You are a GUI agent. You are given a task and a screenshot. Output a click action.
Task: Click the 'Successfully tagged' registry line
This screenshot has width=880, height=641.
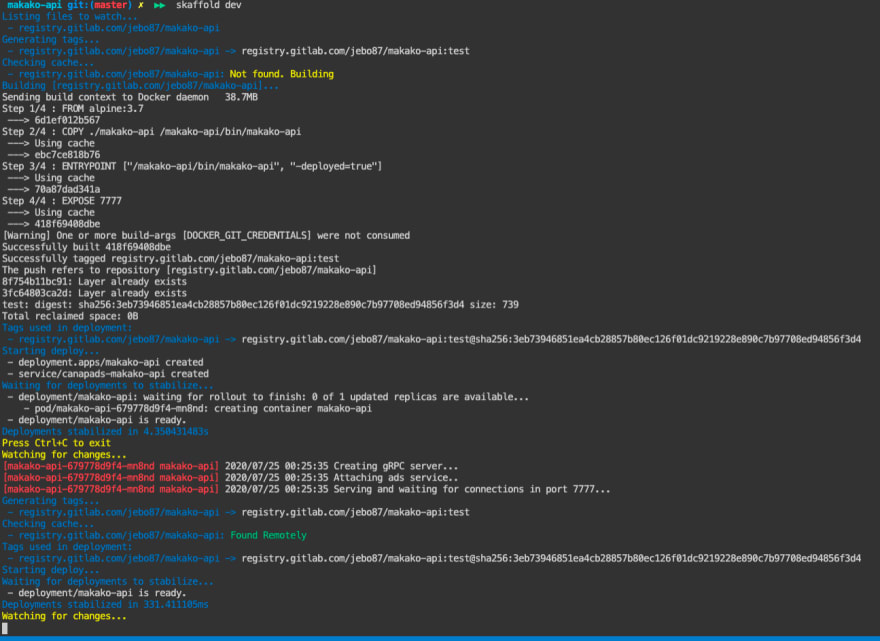[x=171, y=259]
